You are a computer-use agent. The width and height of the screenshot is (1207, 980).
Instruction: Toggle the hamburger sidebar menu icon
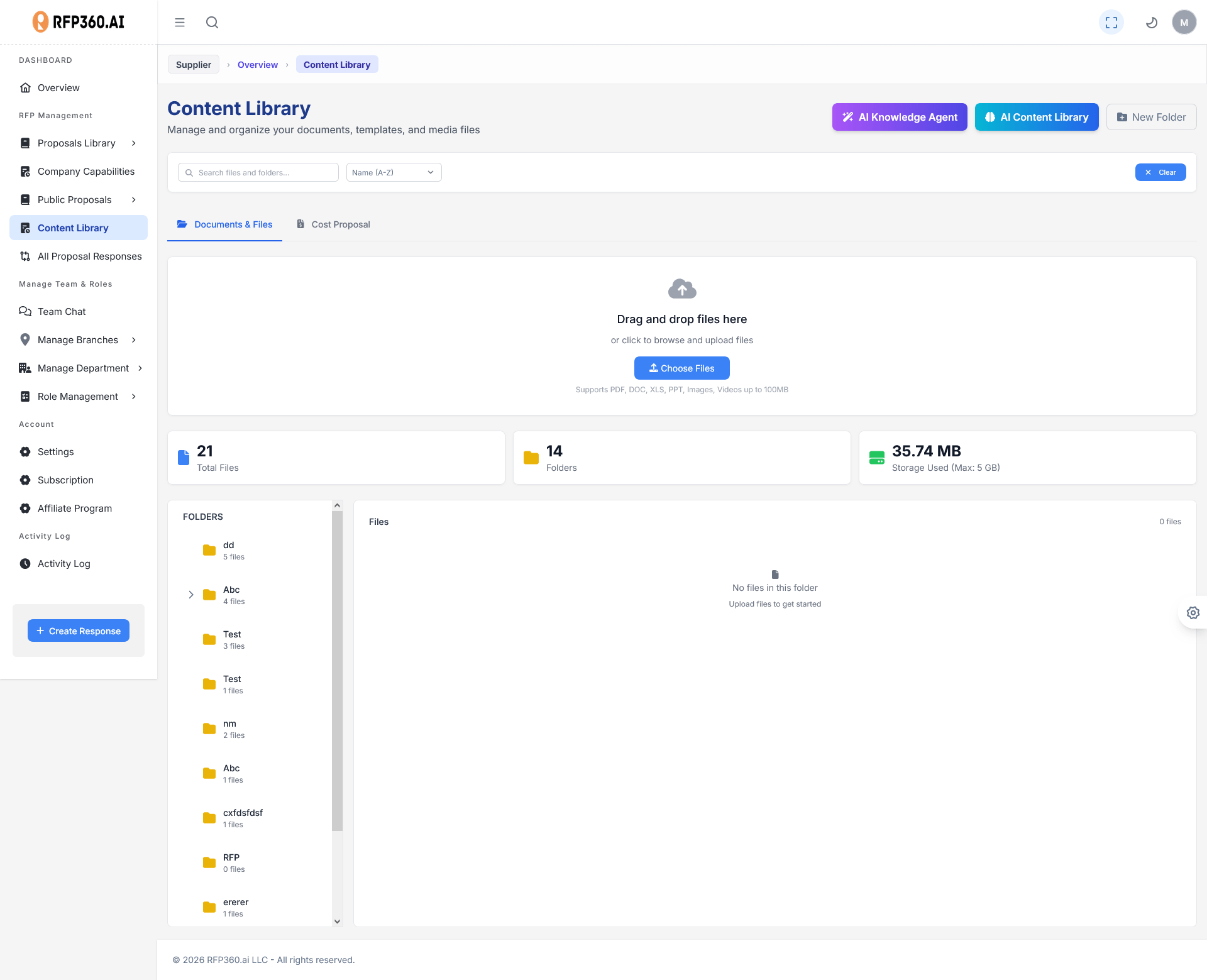[x=180, y=23]
